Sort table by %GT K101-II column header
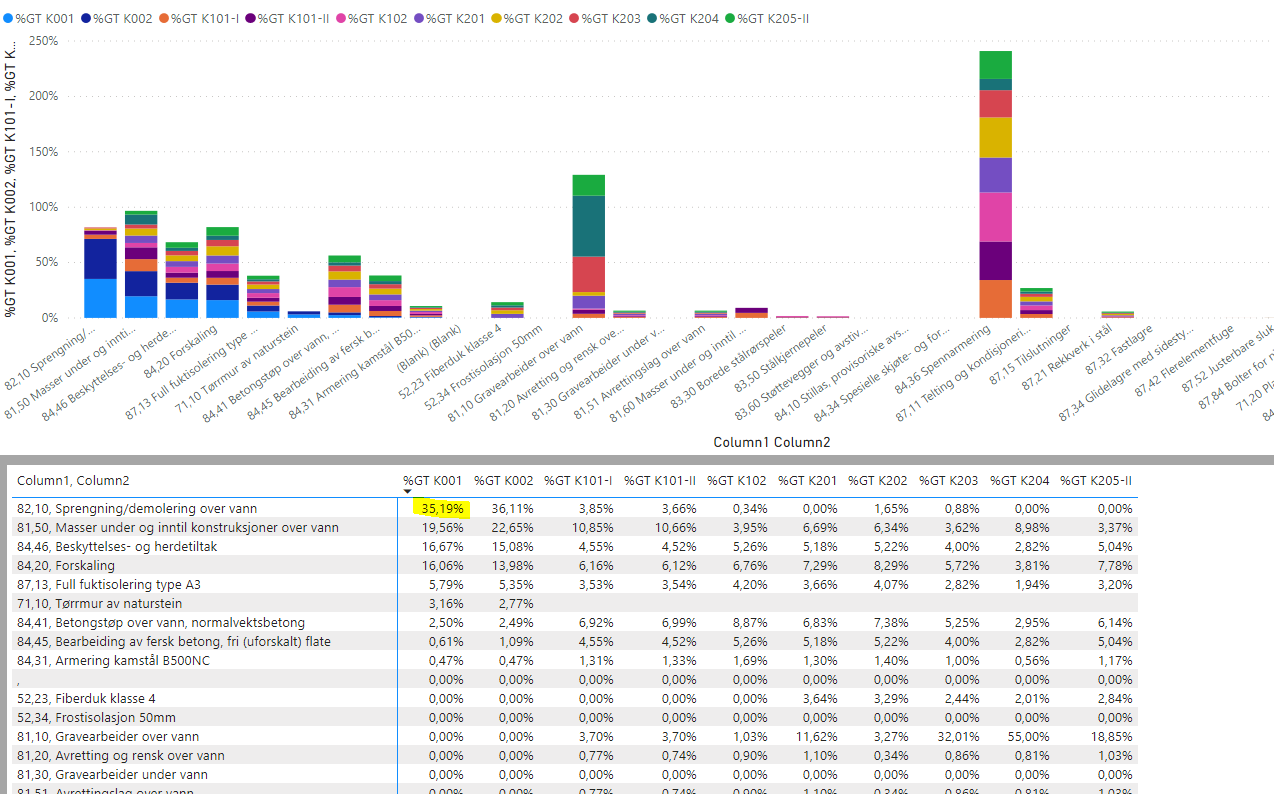 click(x=660, y=480)
